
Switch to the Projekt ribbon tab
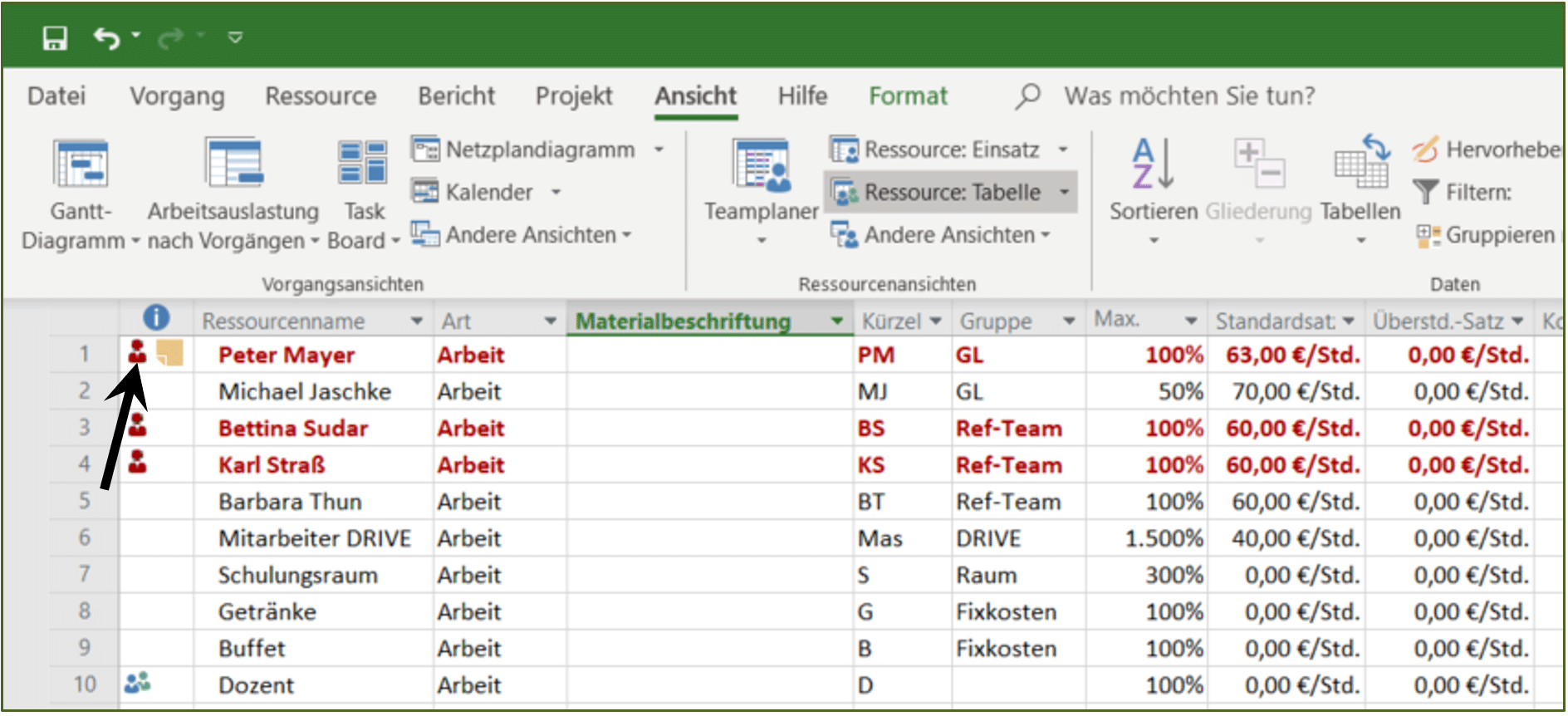coord(574,96)
